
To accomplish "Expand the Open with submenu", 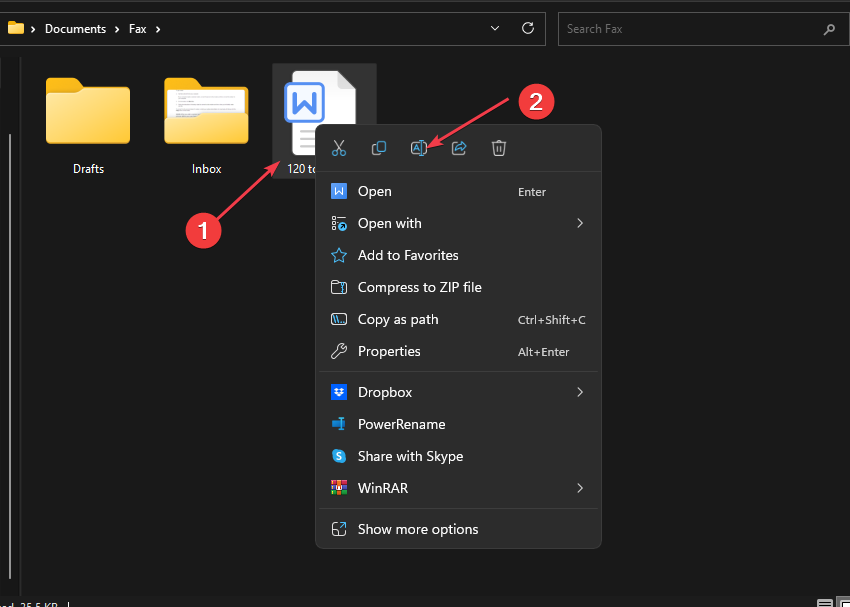I will 579,223.
